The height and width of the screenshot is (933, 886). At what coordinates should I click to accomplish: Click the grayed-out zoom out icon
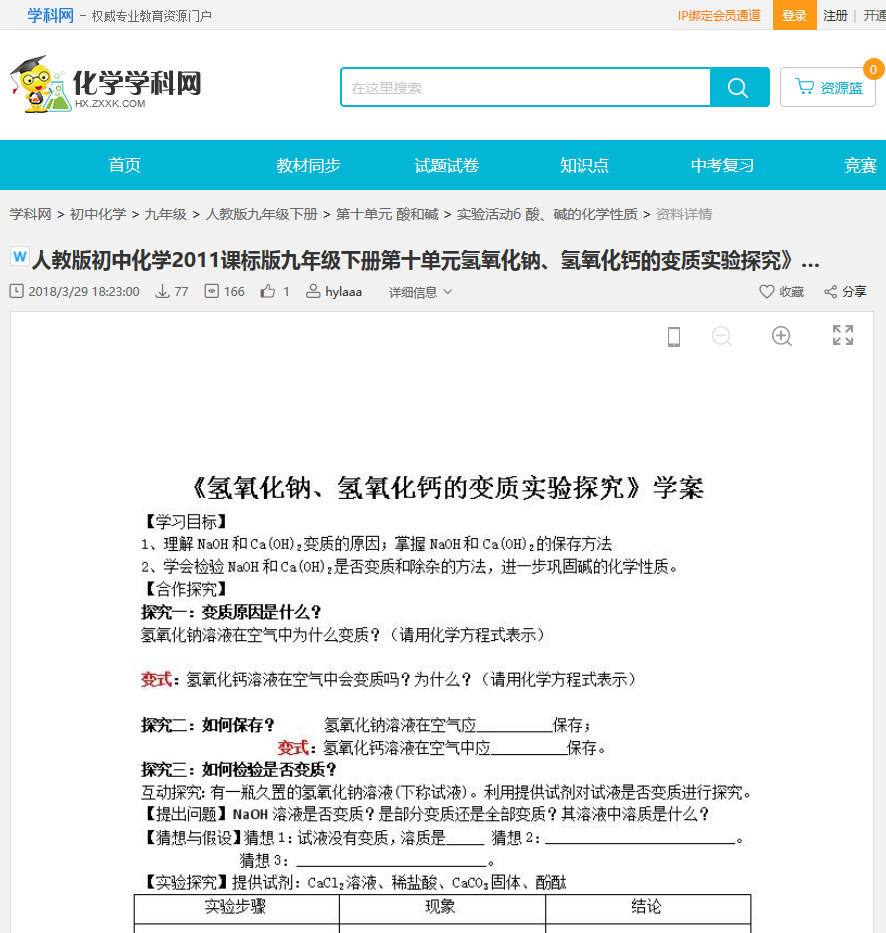click(722, 337)
